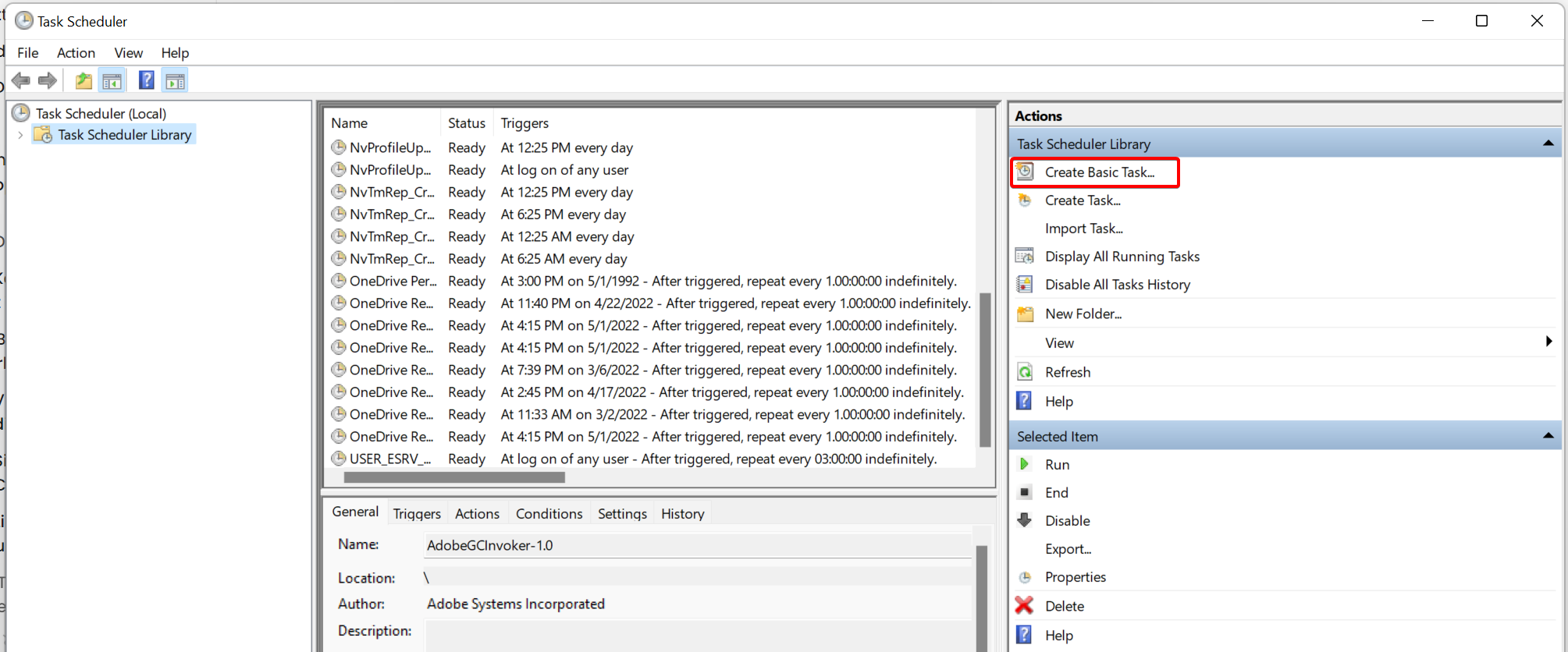
Task: Click the Up One Level folder icon
Action: [84, 80]
